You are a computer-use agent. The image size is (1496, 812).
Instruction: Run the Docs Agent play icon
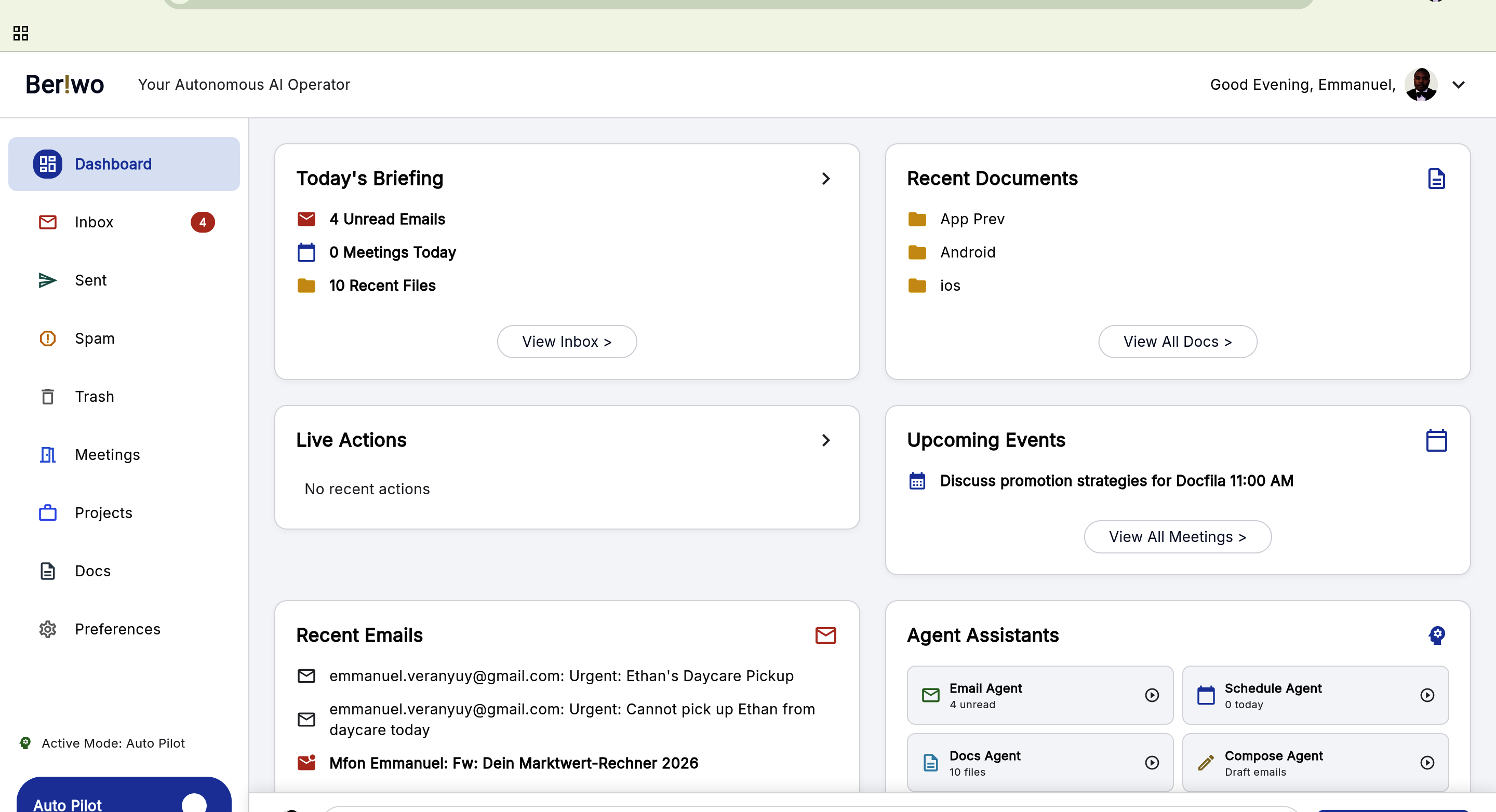pyautogui.click(x=1152, y=762)
